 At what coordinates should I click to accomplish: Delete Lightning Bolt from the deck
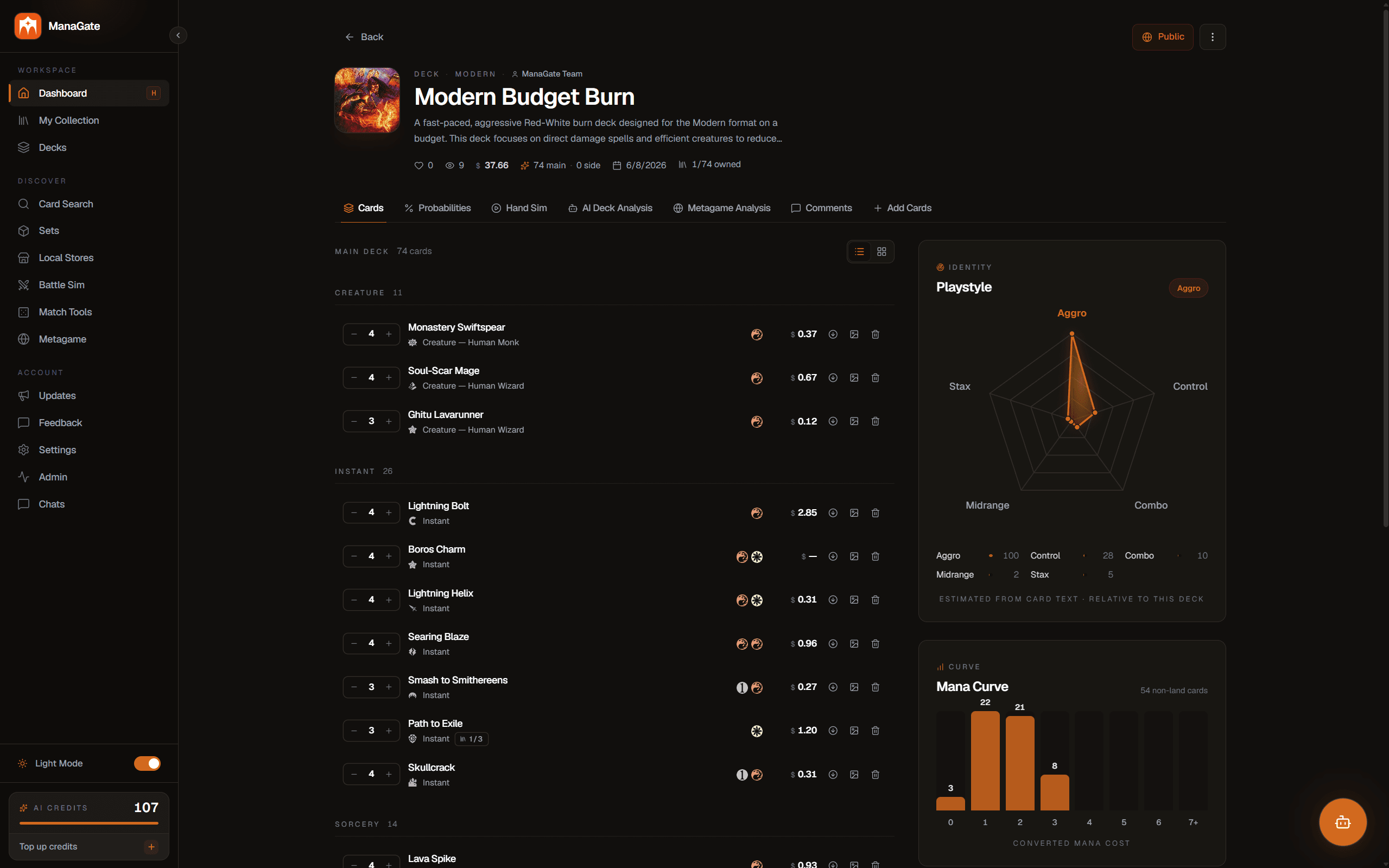tap(876, 512)
